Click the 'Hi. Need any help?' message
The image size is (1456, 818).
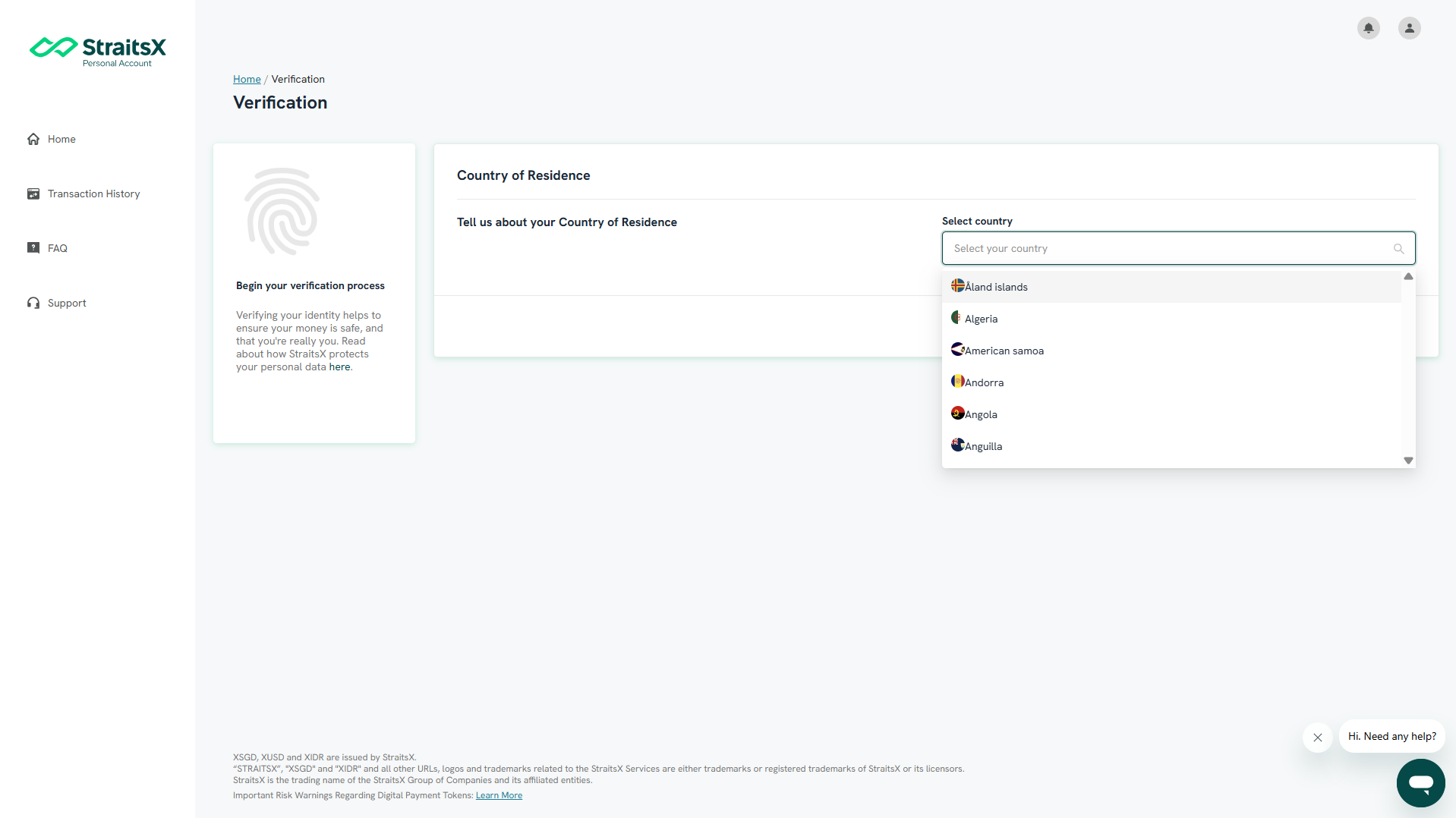1391,736
